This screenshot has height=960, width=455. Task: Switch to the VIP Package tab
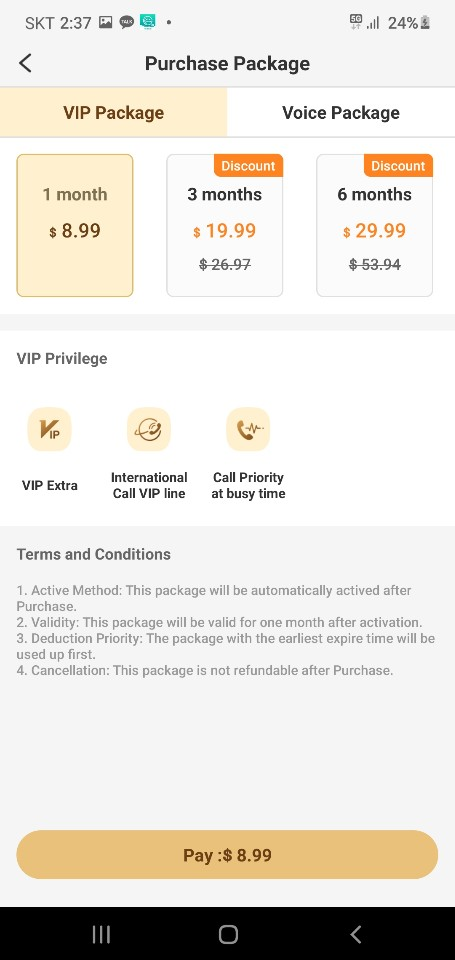(x=113, y=113)
